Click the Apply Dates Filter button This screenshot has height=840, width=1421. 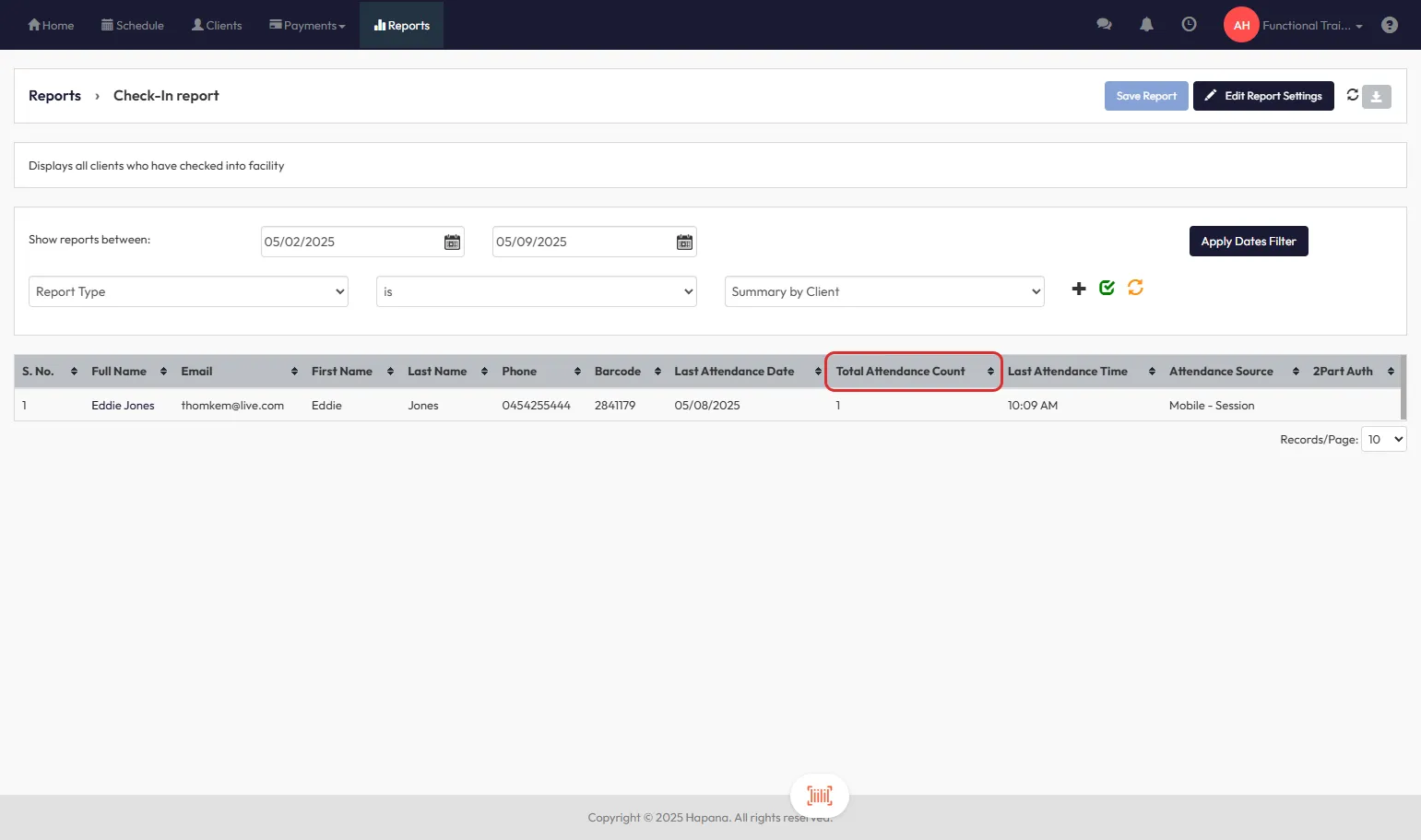[1248, 242]
